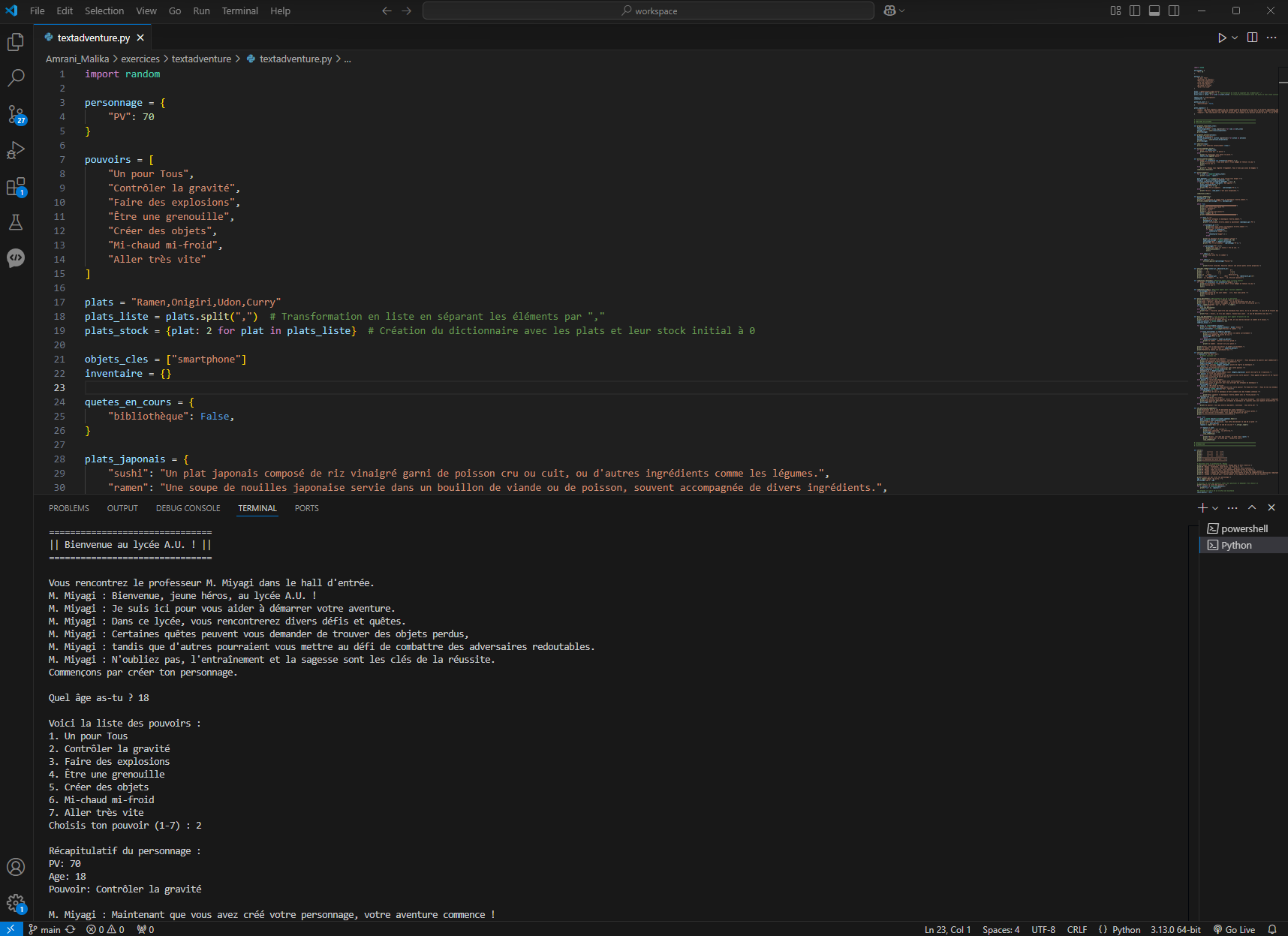Change UTF-8 file encoding
This screenshot has width=1288, height=936.
(x=1043, y=929)
